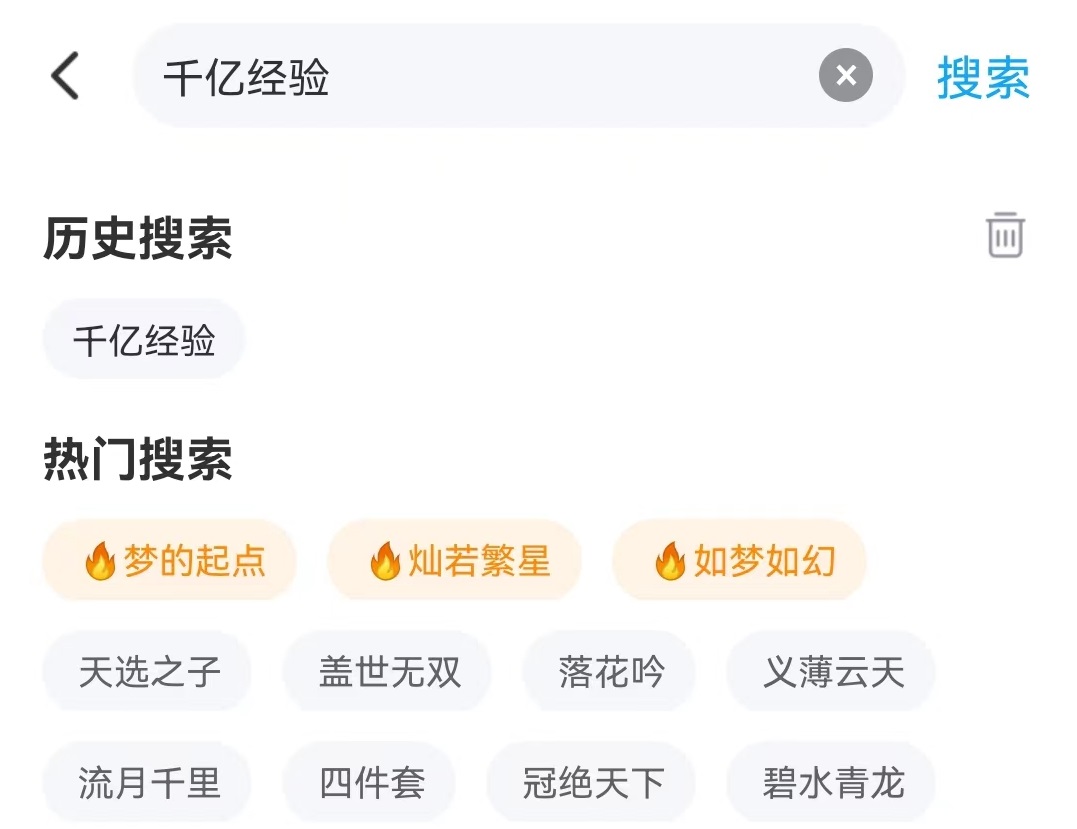
Task: Choose 天选之子 search suggestion
Action: click(x=148, y=671)
